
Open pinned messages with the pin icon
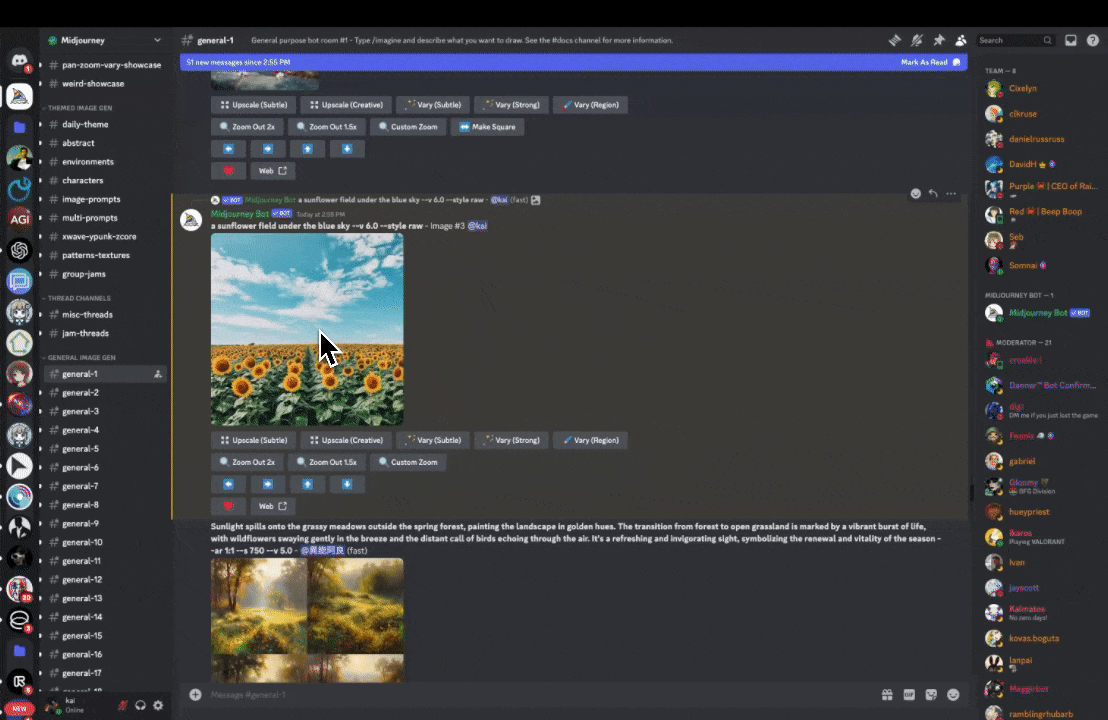tap(938, 40)
